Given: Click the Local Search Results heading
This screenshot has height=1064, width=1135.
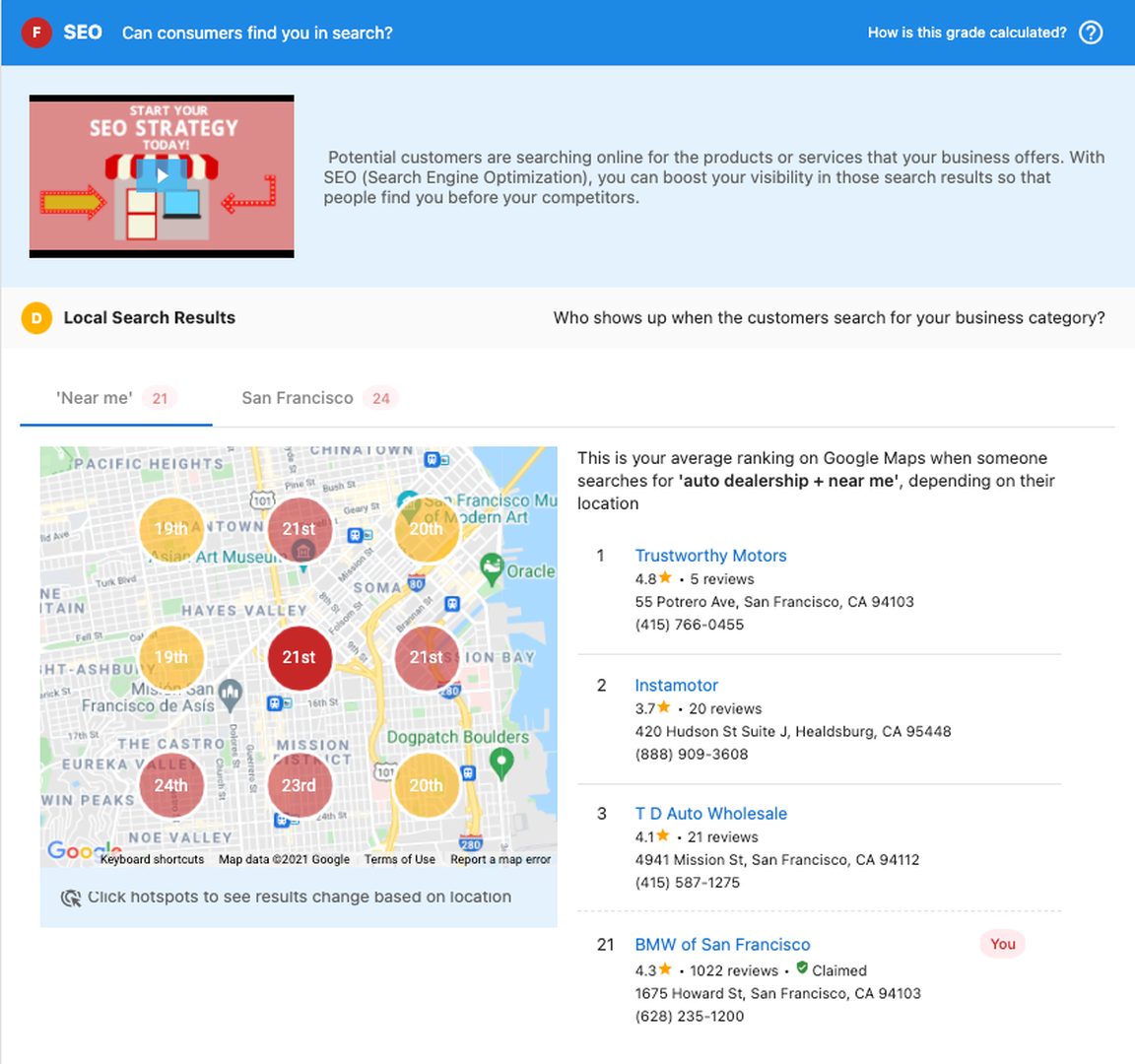Looking at the screenshot, I should coord(149,318).
